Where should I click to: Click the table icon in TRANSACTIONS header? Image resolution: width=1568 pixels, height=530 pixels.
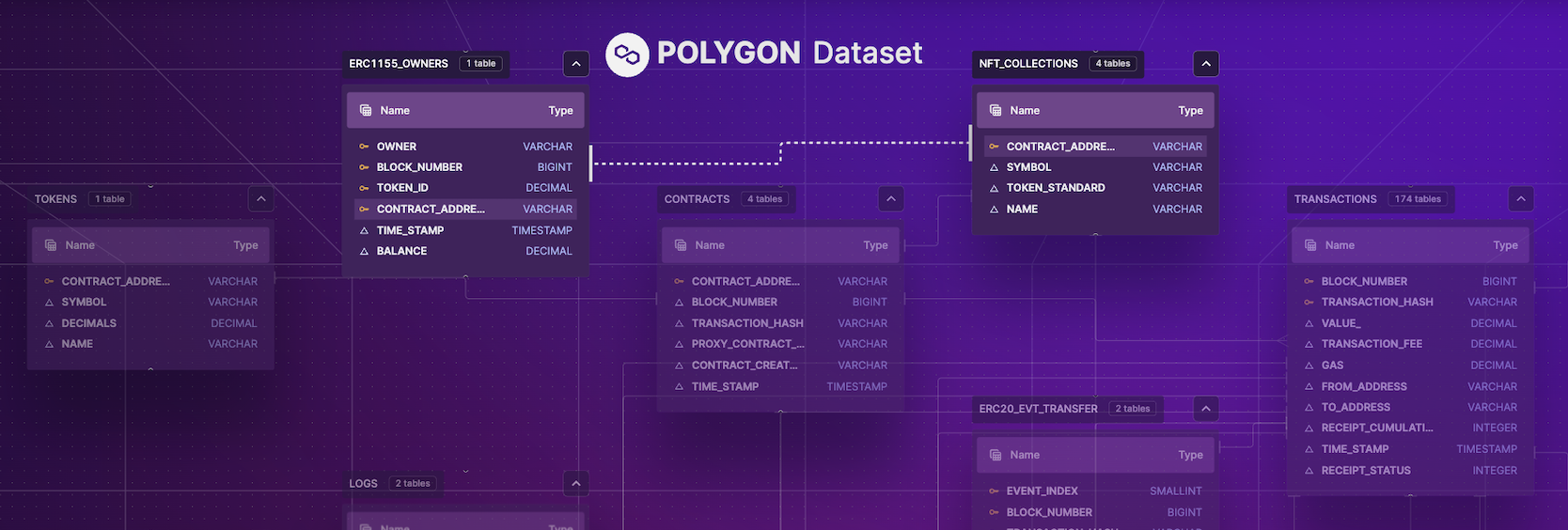click(1310, 245)
